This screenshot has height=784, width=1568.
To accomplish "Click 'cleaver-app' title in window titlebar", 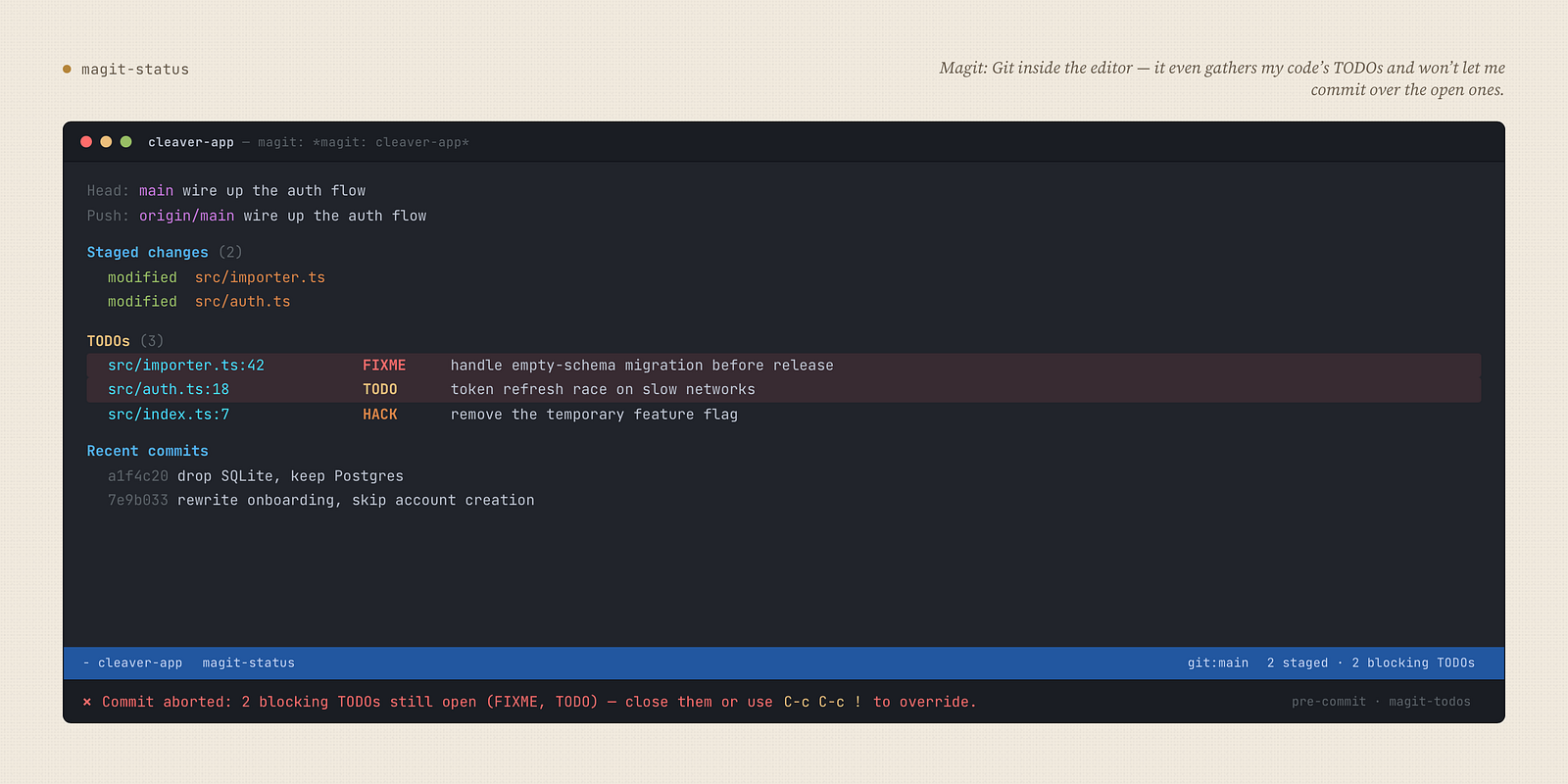I will pos(191,142).
